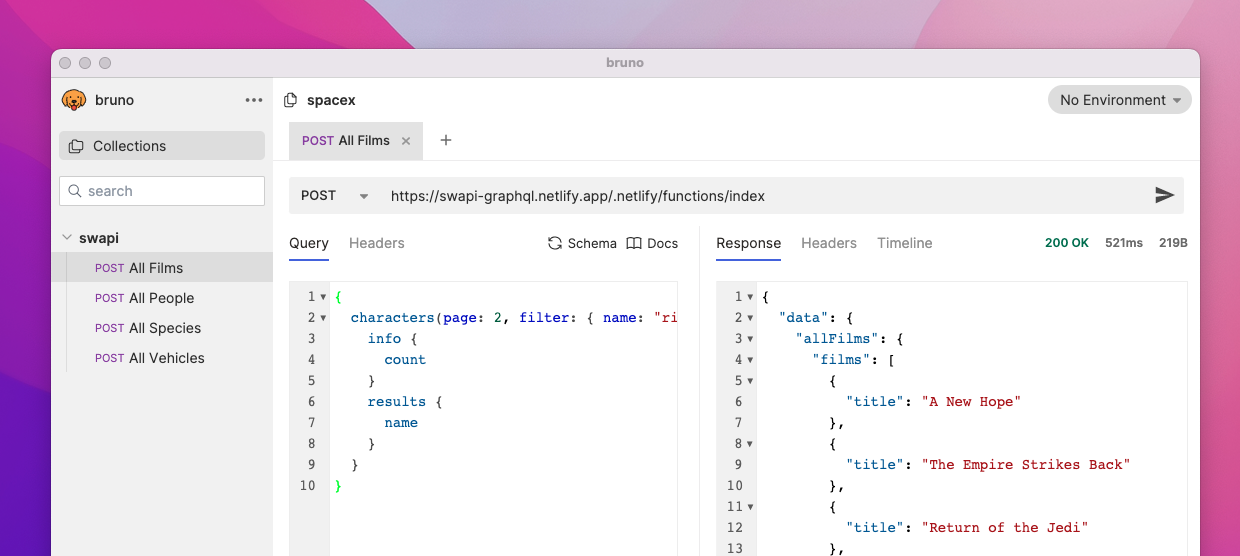Click the macOS green maximize button

[x=105, y=63]
